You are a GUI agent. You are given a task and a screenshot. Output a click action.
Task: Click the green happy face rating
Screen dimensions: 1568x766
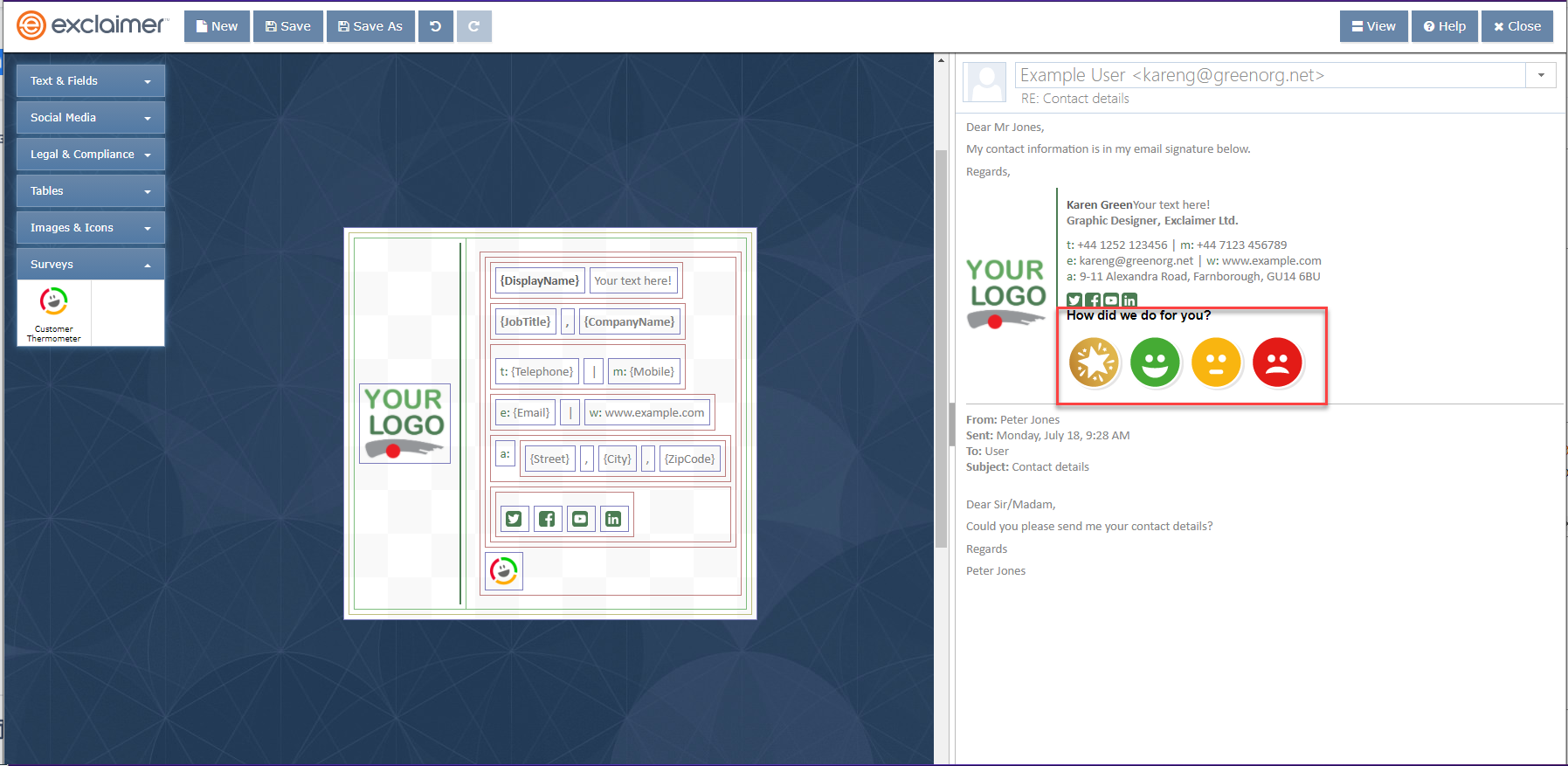tap(1155, 362)
